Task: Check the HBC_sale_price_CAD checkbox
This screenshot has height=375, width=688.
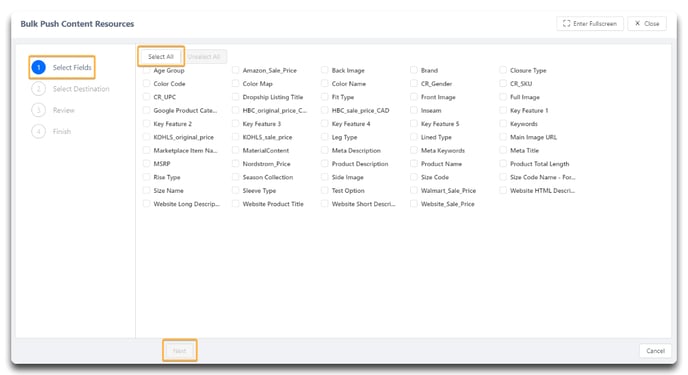Action: pyautogui.click(x=325, y=110)
